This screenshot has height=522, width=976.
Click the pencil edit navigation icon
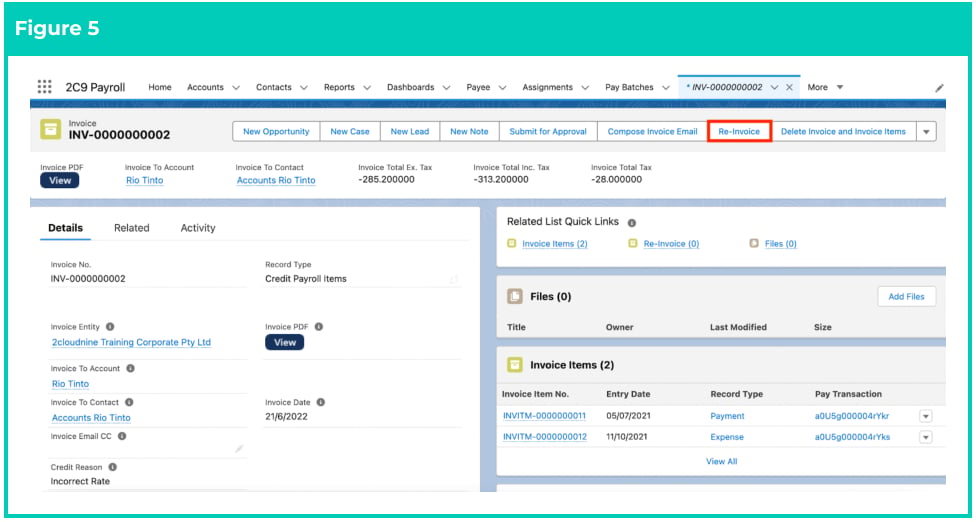pyautogui.click(x=939, y=88)
